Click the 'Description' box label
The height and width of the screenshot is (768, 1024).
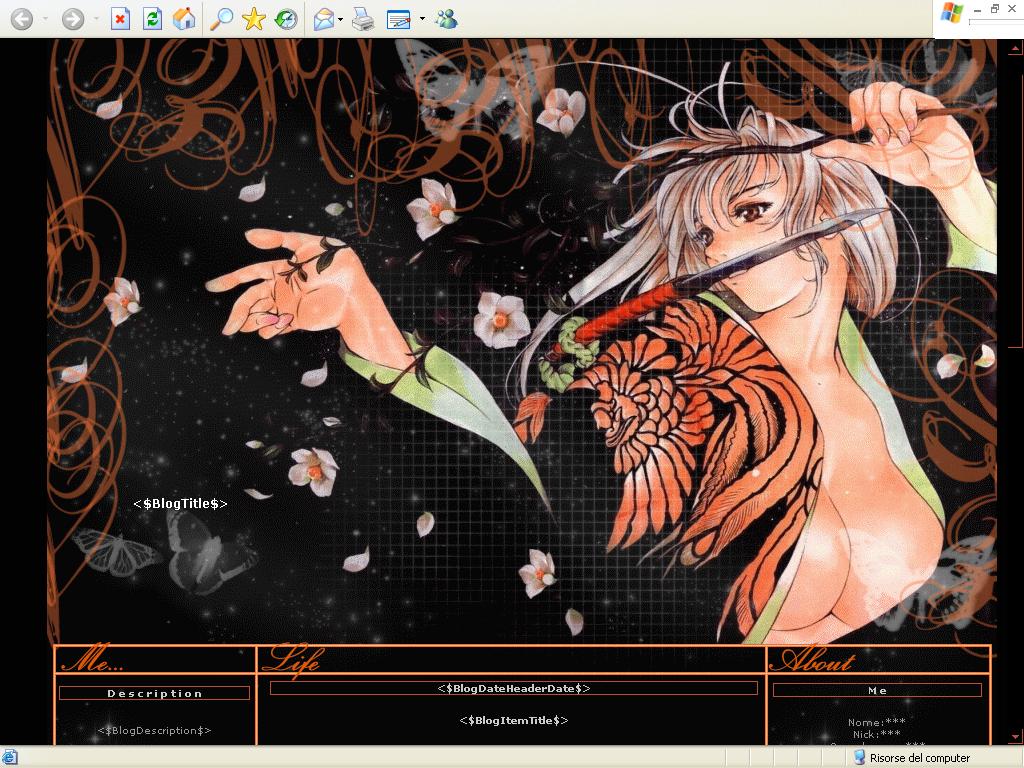(x=155, y=694)
